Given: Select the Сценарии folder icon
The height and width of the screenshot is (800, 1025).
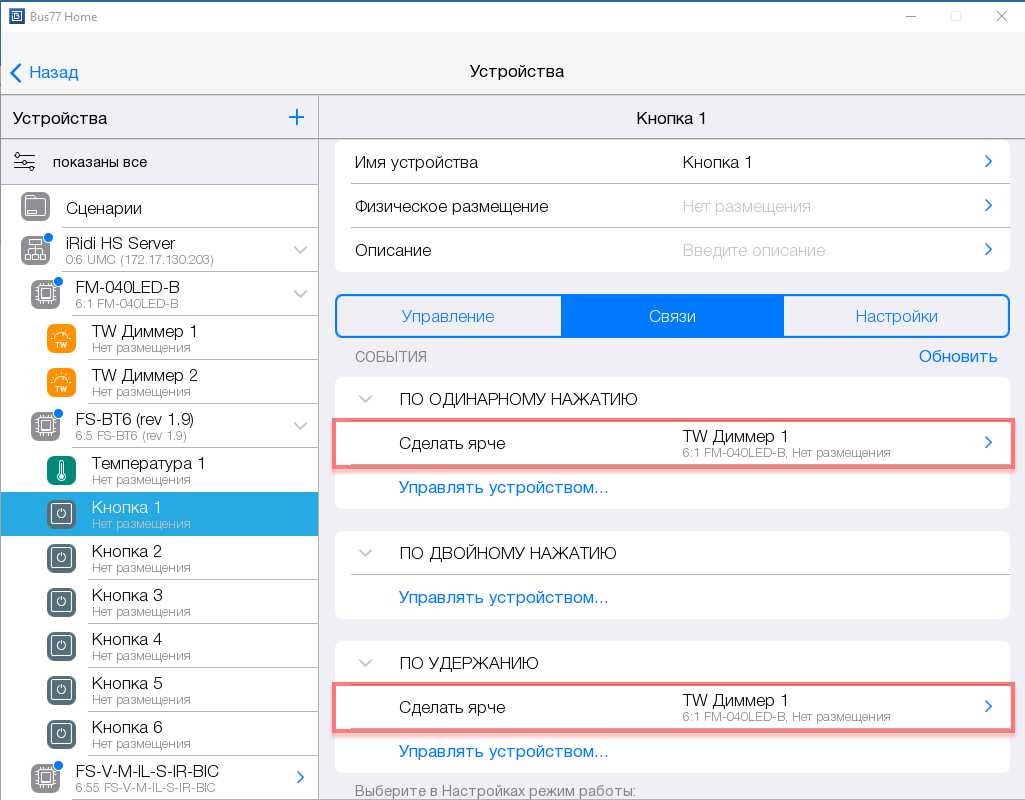Looking at the screenshot, I should coord(36,207).
